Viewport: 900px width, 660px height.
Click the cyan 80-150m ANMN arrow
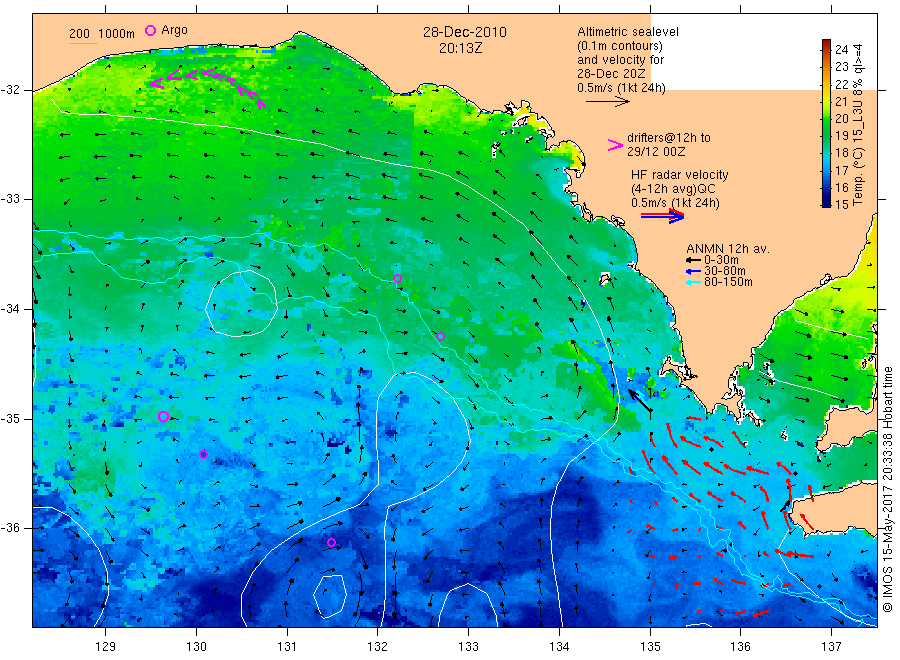tap(693, 282)
